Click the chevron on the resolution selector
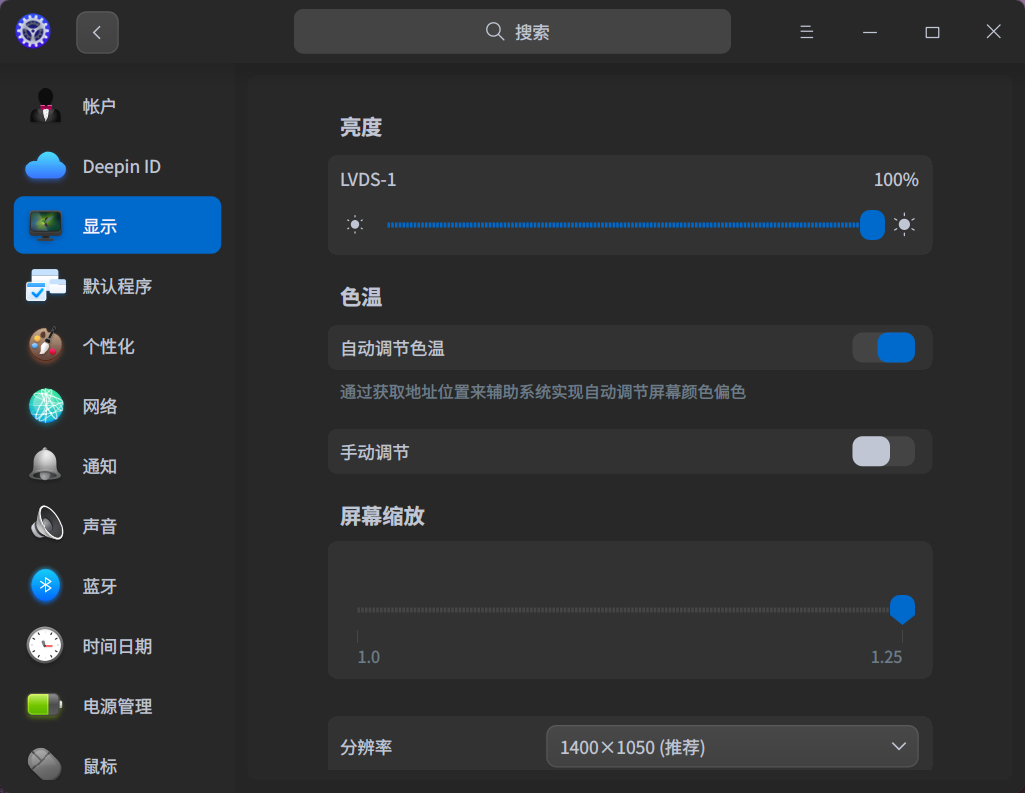This screenshot has width=1025, height=793. pos(898,746)
